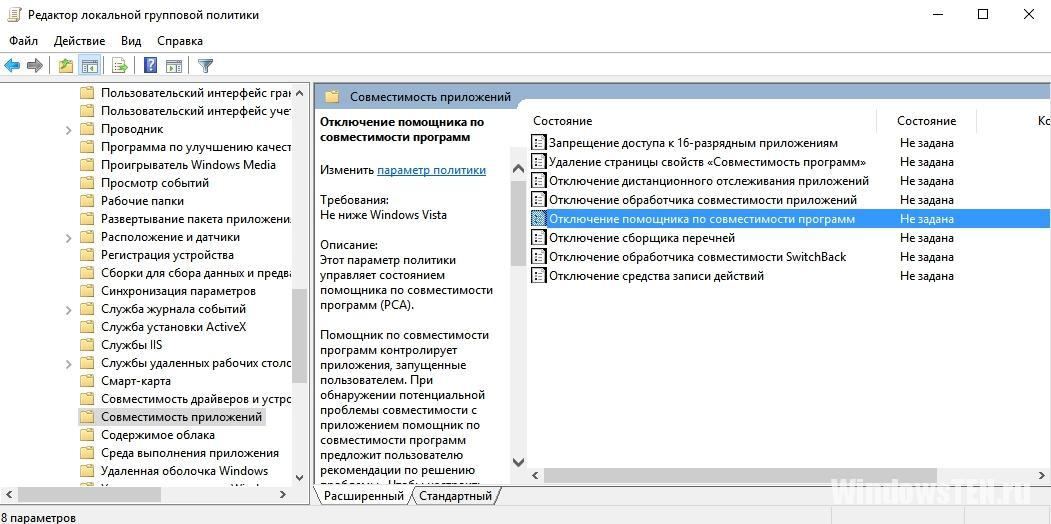Click the Group Policy Editor title bar icon
The width and height of the screenshot is (1051, 524).
tap(13, 14)
